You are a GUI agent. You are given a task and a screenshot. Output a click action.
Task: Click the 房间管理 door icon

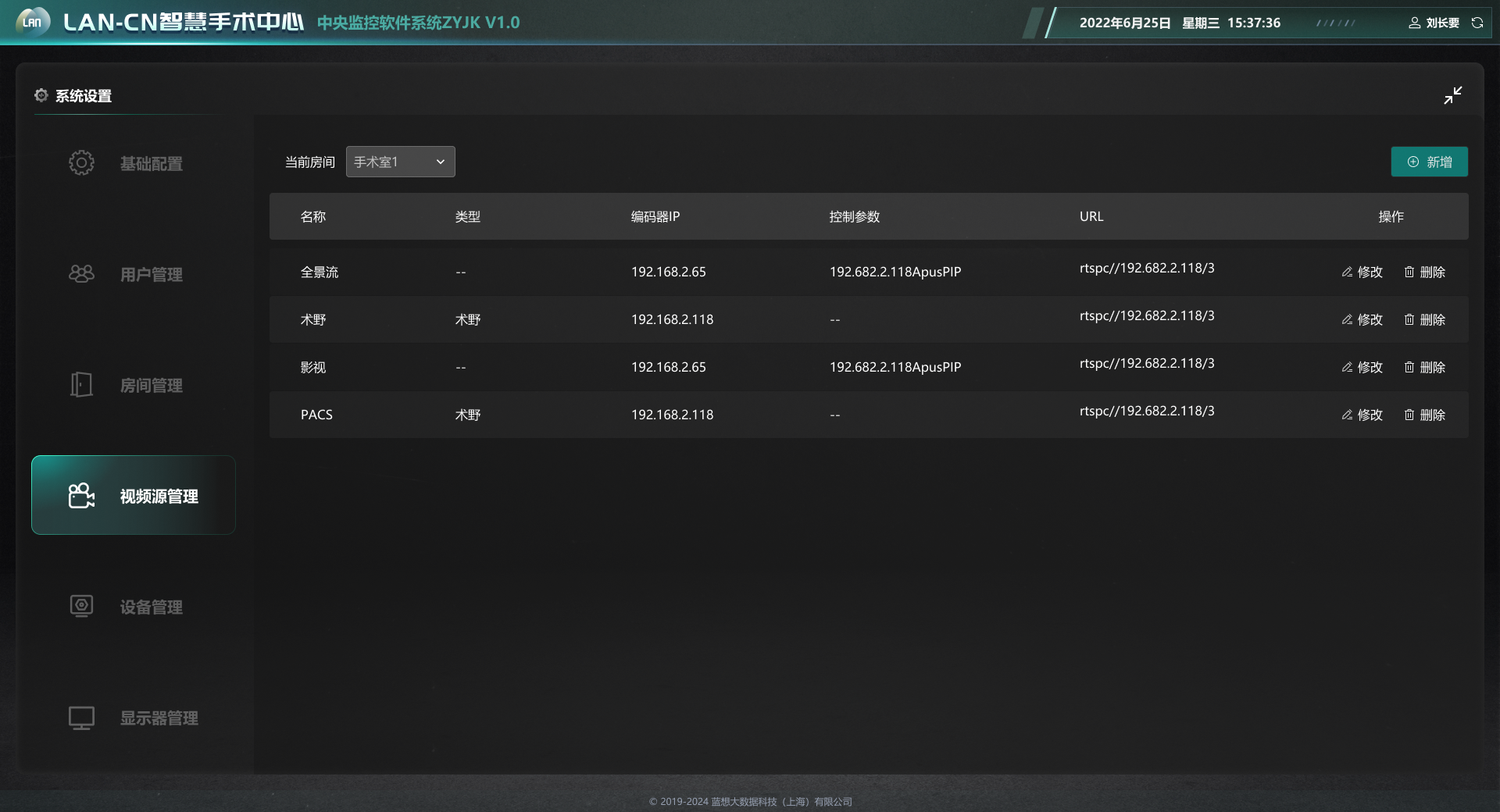click(x=81, y=384)
